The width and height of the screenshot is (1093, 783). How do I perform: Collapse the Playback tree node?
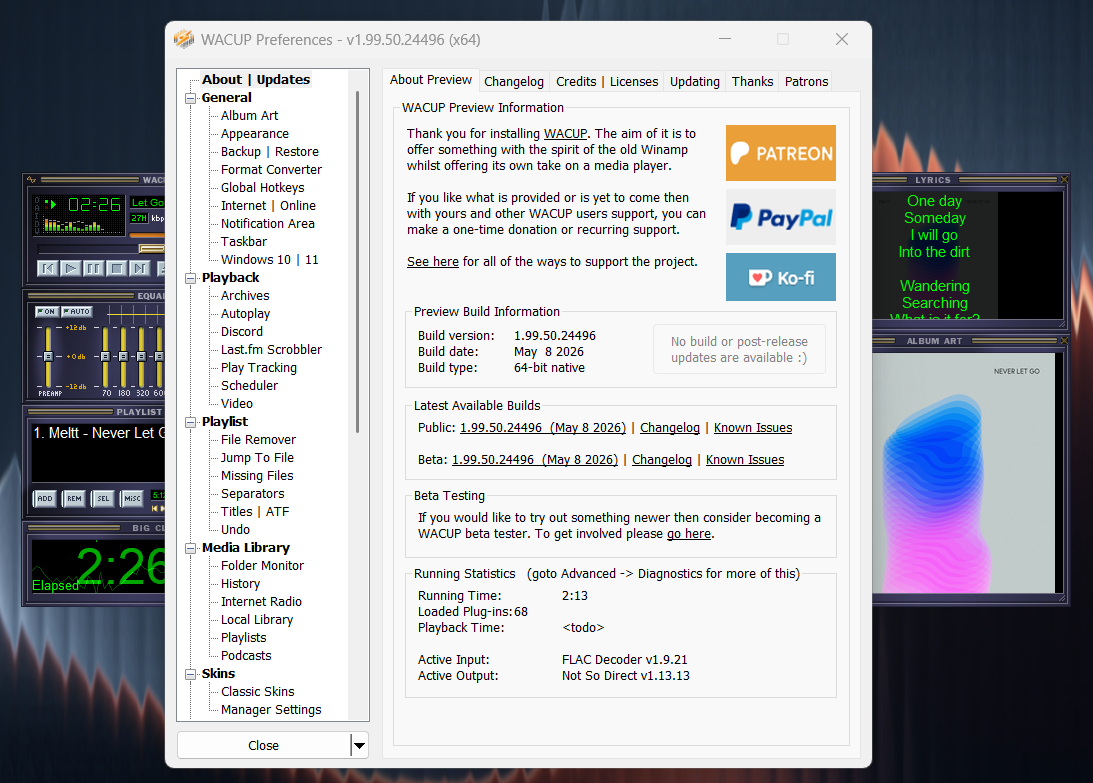(x=190, y=278)
